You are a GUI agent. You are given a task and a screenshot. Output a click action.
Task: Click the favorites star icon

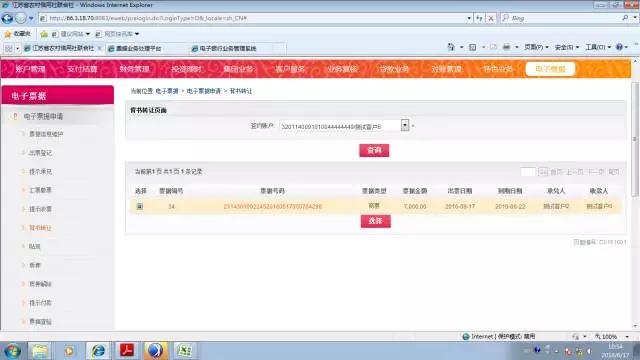7,34
